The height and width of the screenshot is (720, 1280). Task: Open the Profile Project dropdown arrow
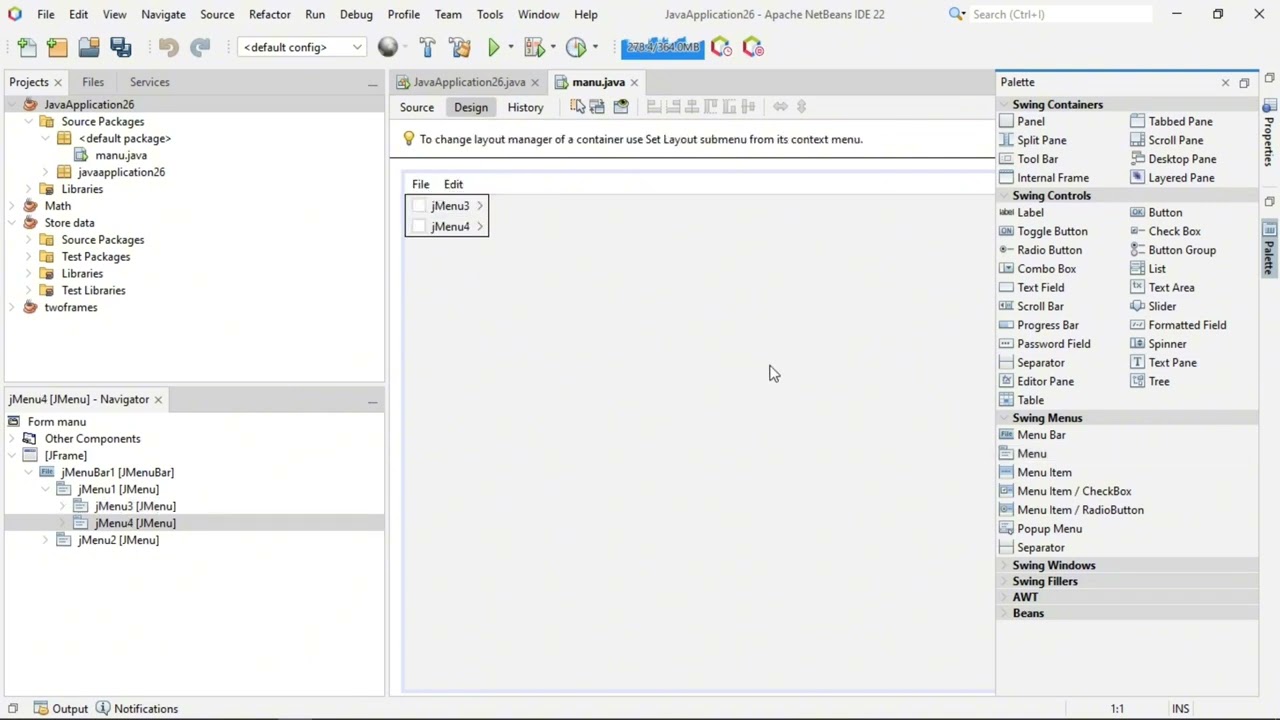[x=595, y=47]
